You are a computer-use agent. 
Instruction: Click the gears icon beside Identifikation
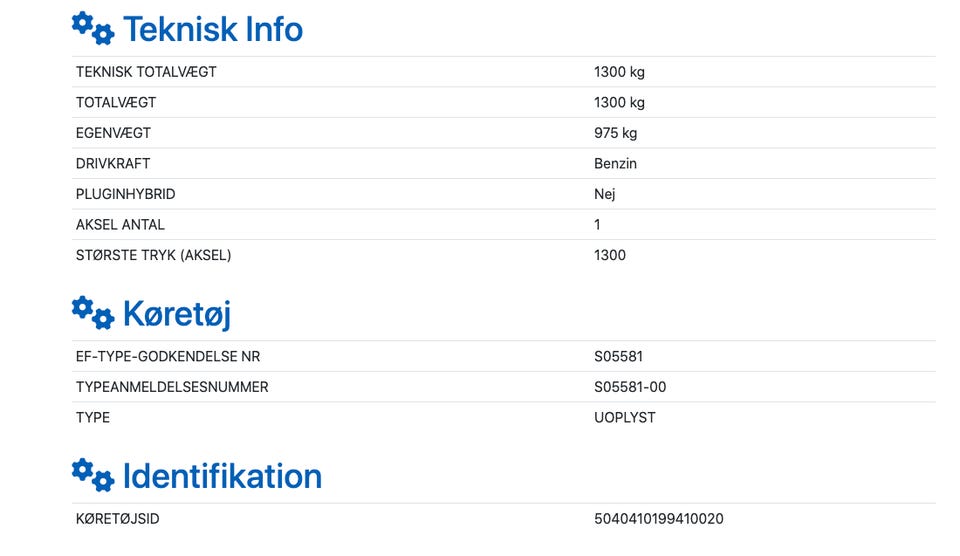pos(93,475)
